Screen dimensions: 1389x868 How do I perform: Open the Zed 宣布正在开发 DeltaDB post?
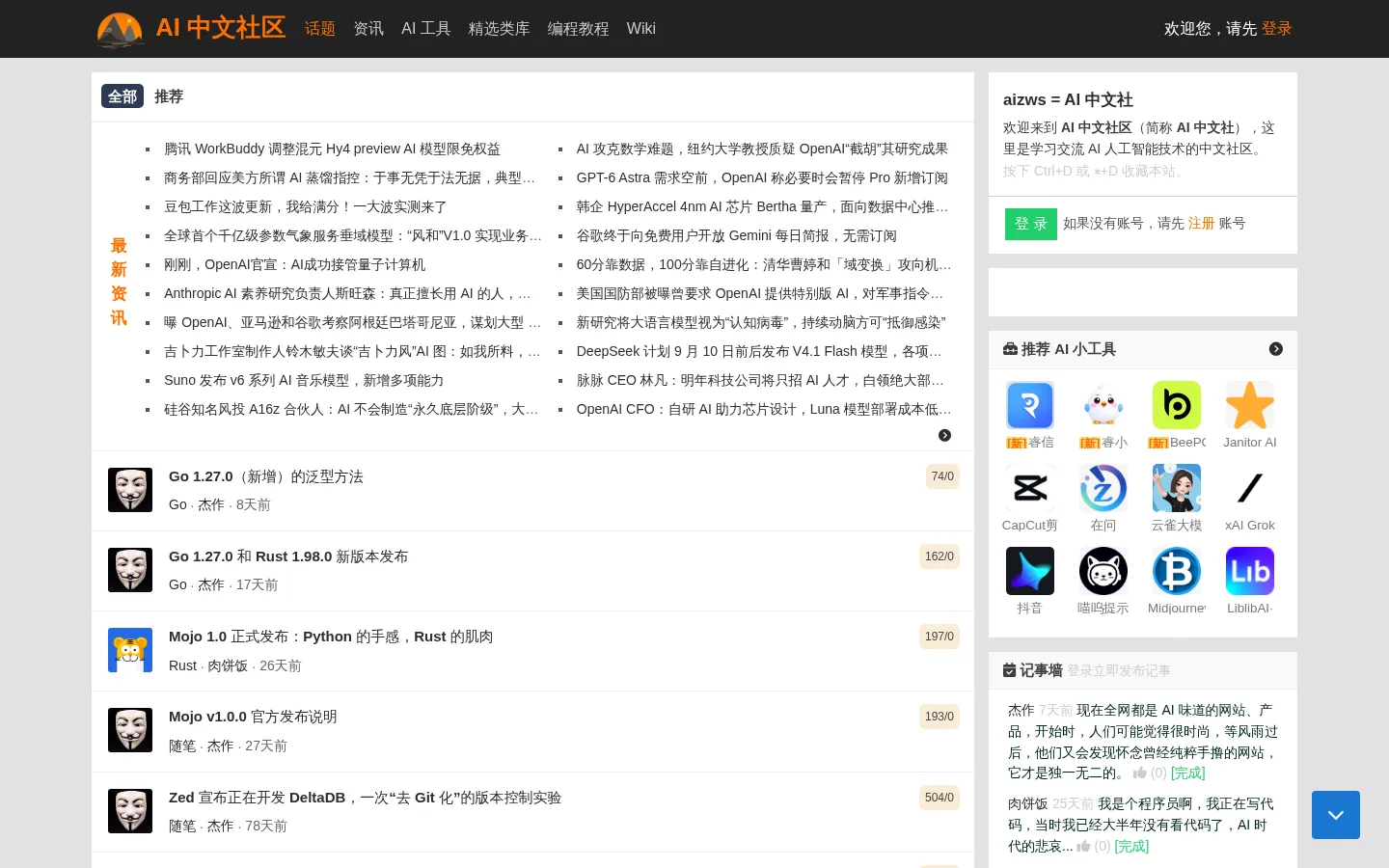pos(365,798)
